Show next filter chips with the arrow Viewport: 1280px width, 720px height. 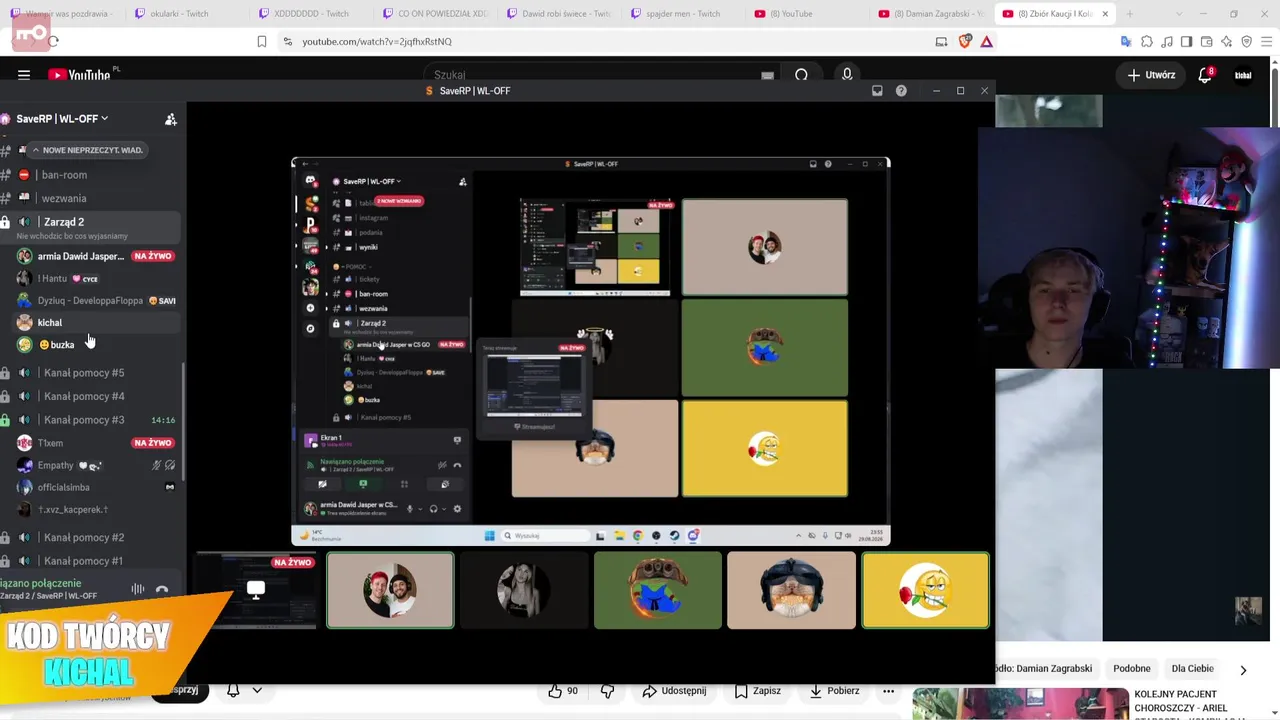1243,670
